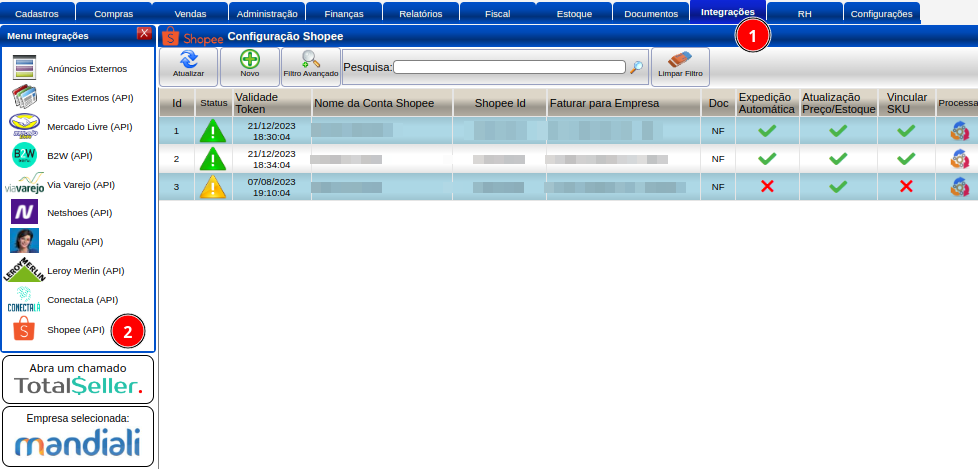Click the Magalu avatar icon
Screen dimensions: 978x469
click(24, 241)
